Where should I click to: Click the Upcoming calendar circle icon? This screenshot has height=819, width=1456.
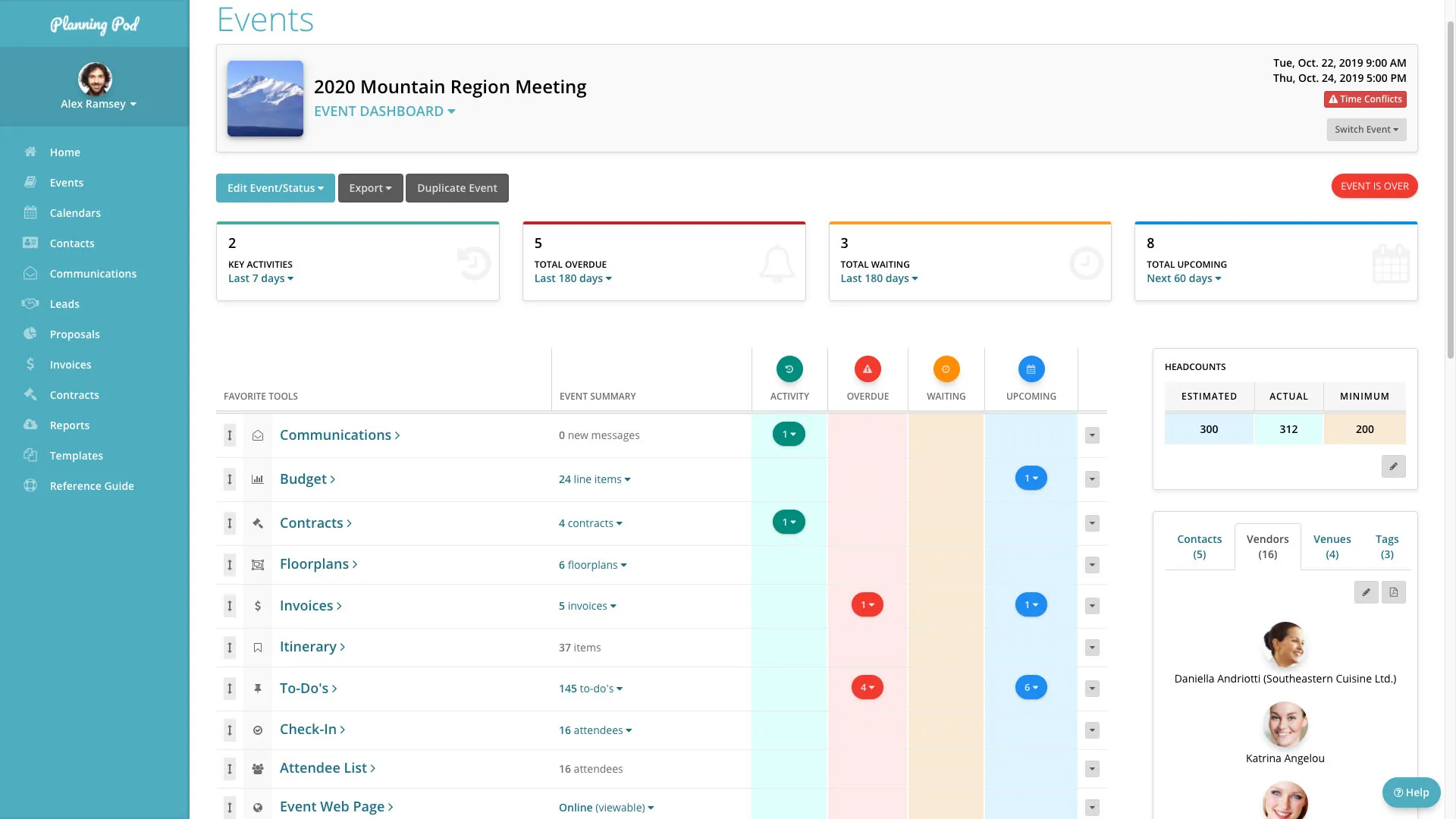(1031, 369)
